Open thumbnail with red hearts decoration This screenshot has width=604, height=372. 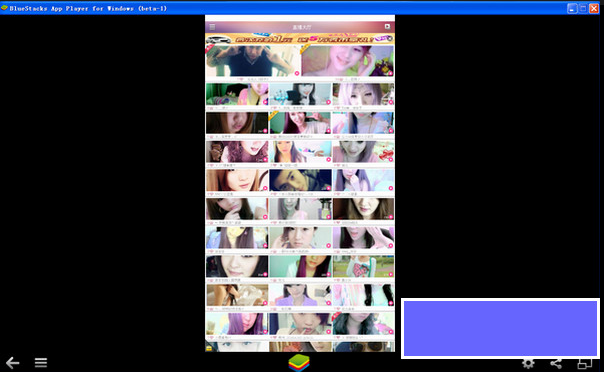[363, 152]
